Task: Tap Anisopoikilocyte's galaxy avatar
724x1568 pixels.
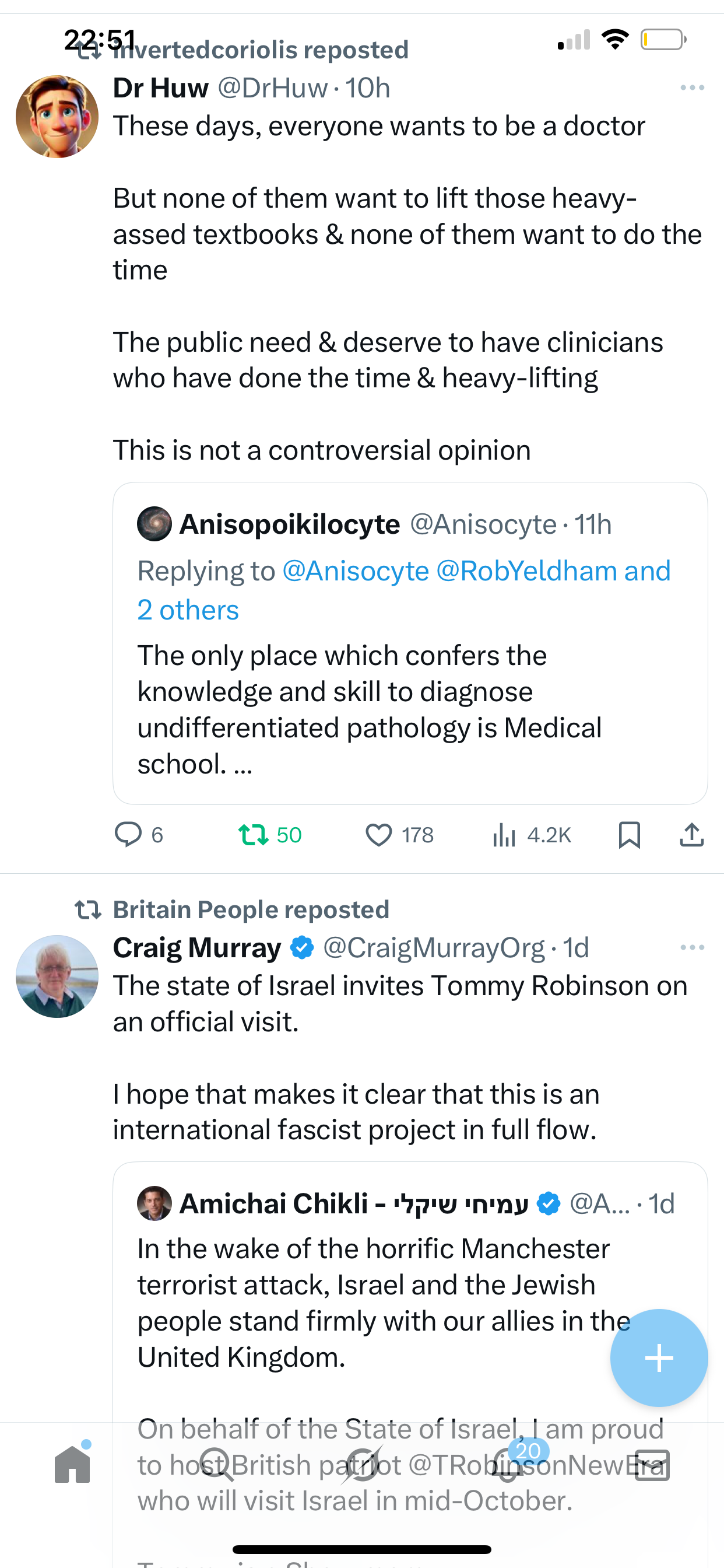Action: (154, 524)
